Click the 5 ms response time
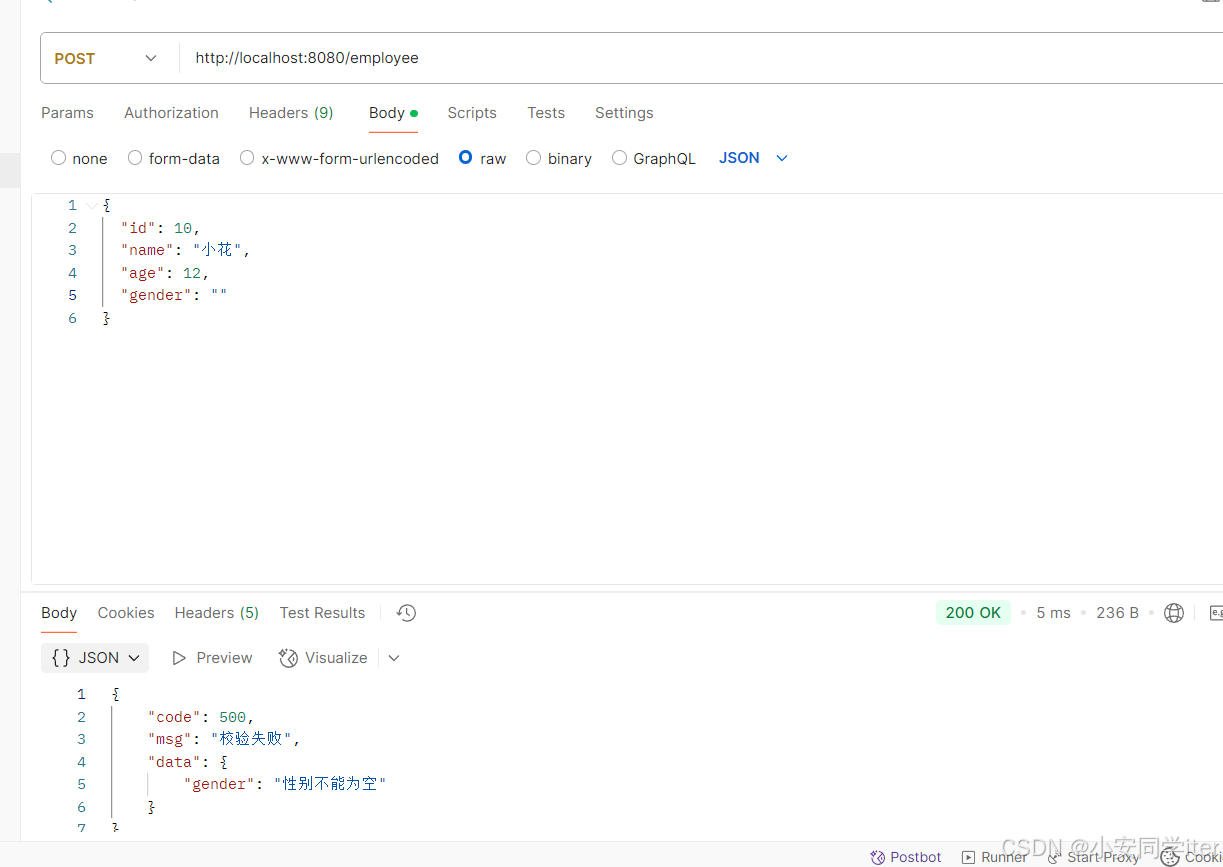 pos(1053,613)
